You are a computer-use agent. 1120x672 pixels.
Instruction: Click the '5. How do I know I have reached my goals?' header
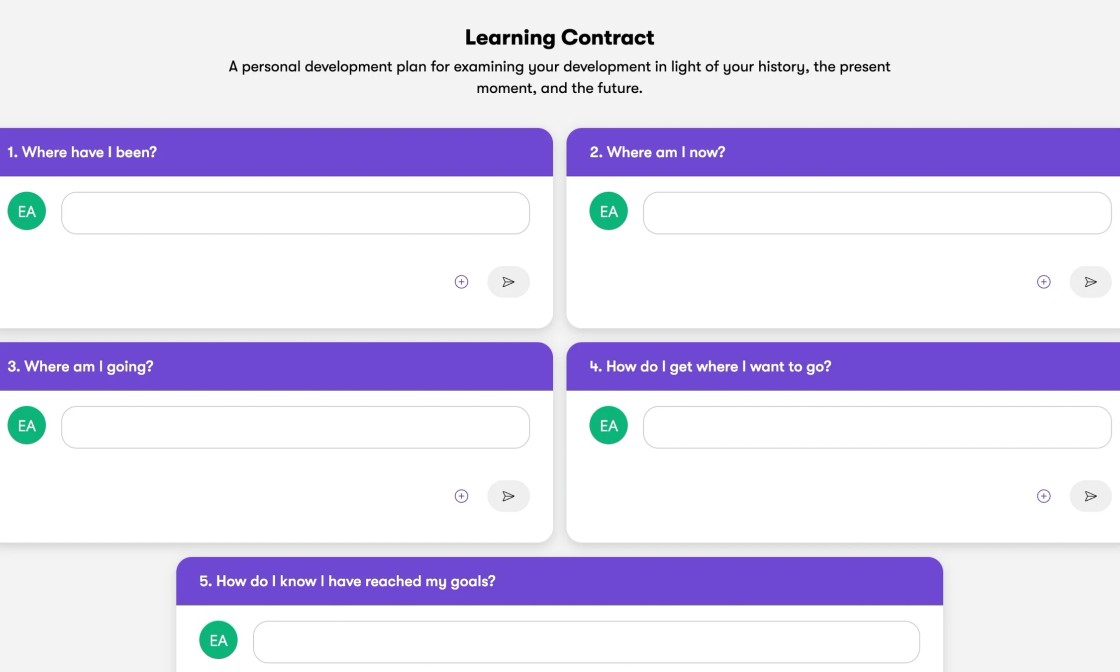pyautogui.click(x=347, y=581)
